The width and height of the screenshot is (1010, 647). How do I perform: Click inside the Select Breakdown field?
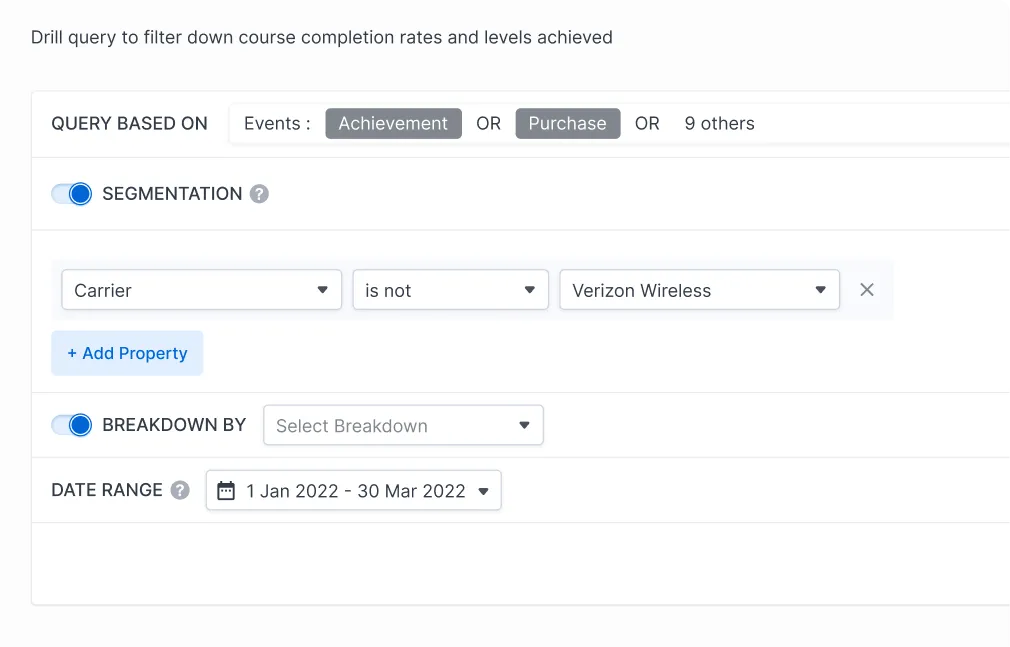(x=380, y=425)
